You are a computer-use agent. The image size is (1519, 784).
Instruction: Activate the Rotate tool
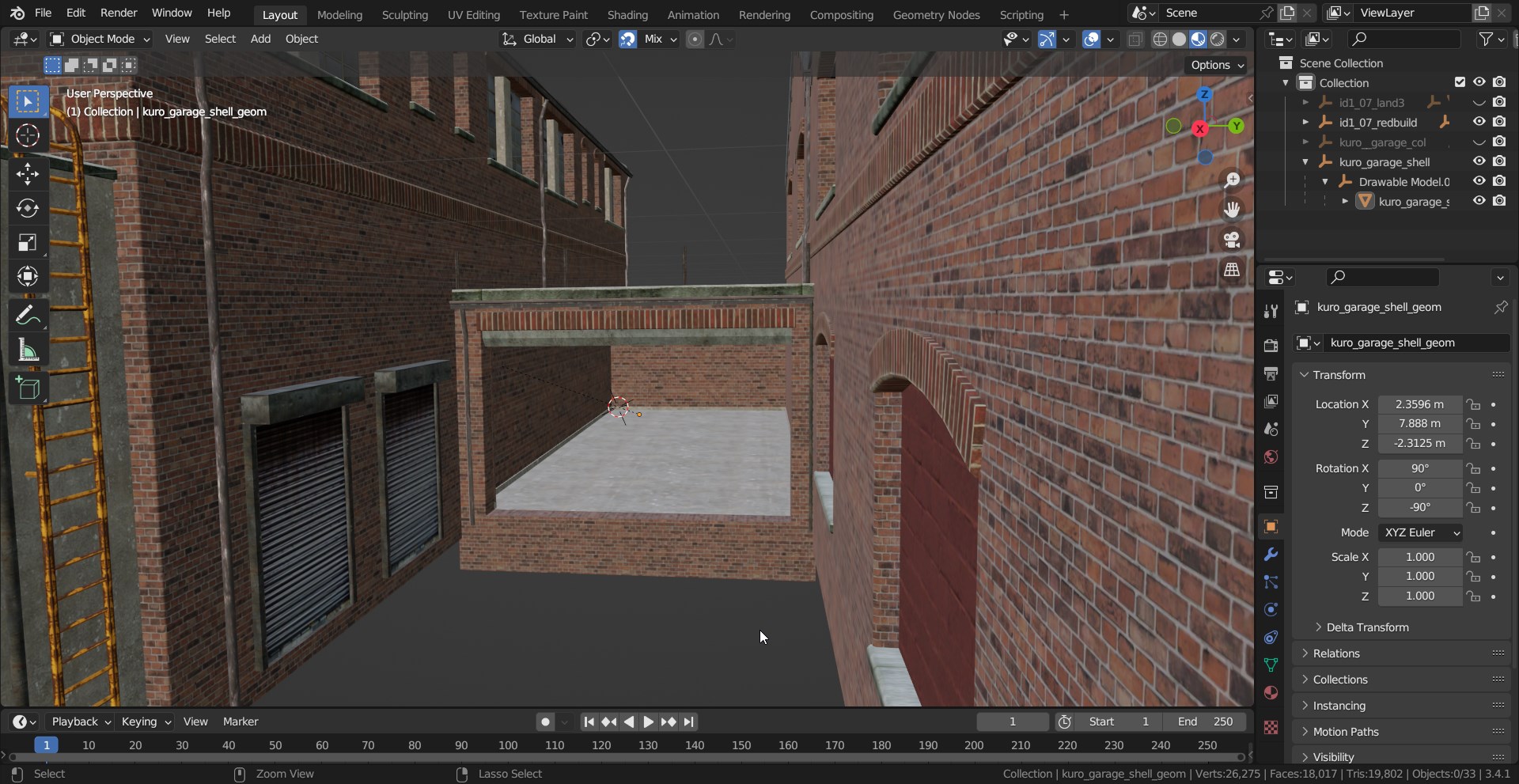(28, 208)
